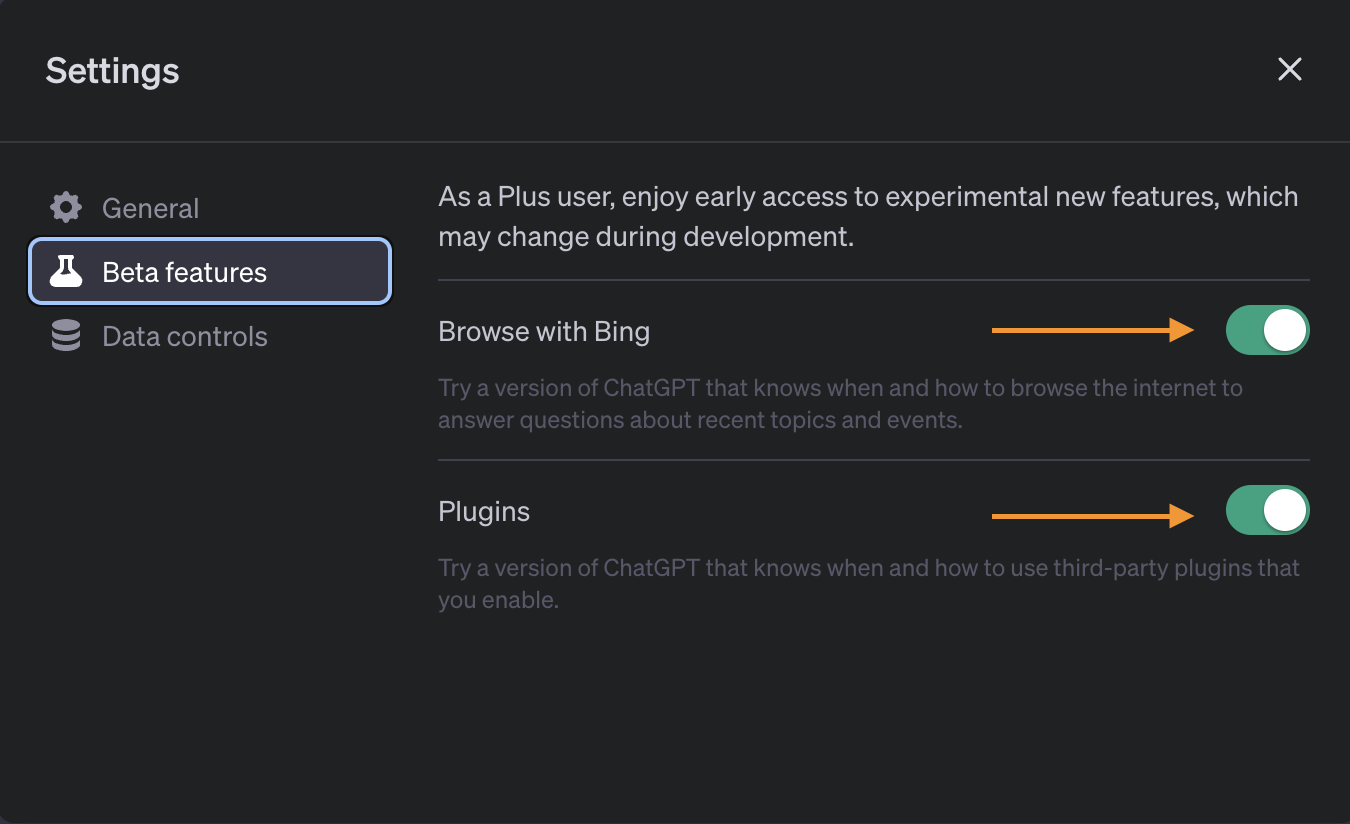Click the white knob of the Plugins switch

click(x=1285, y=511)
